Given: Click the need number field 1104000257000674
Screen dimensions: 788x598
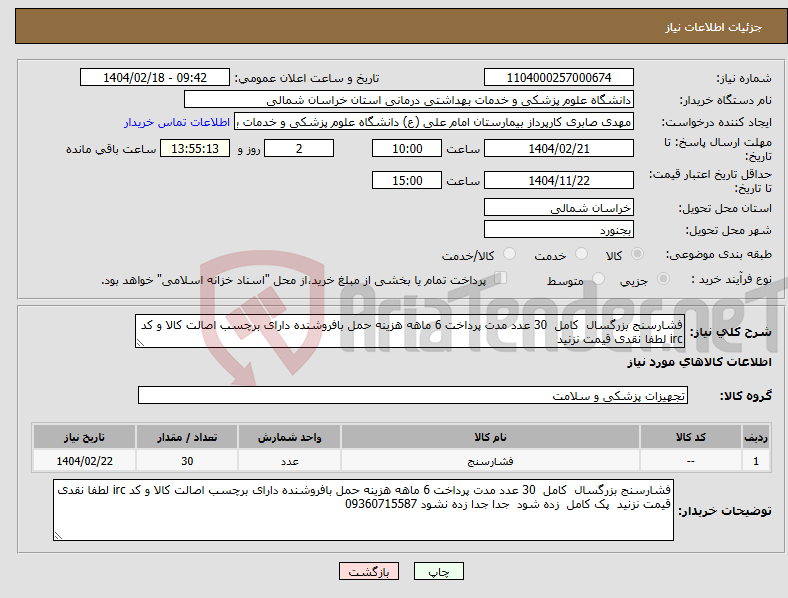Looking at the screenshot, I should coord(559,77).
